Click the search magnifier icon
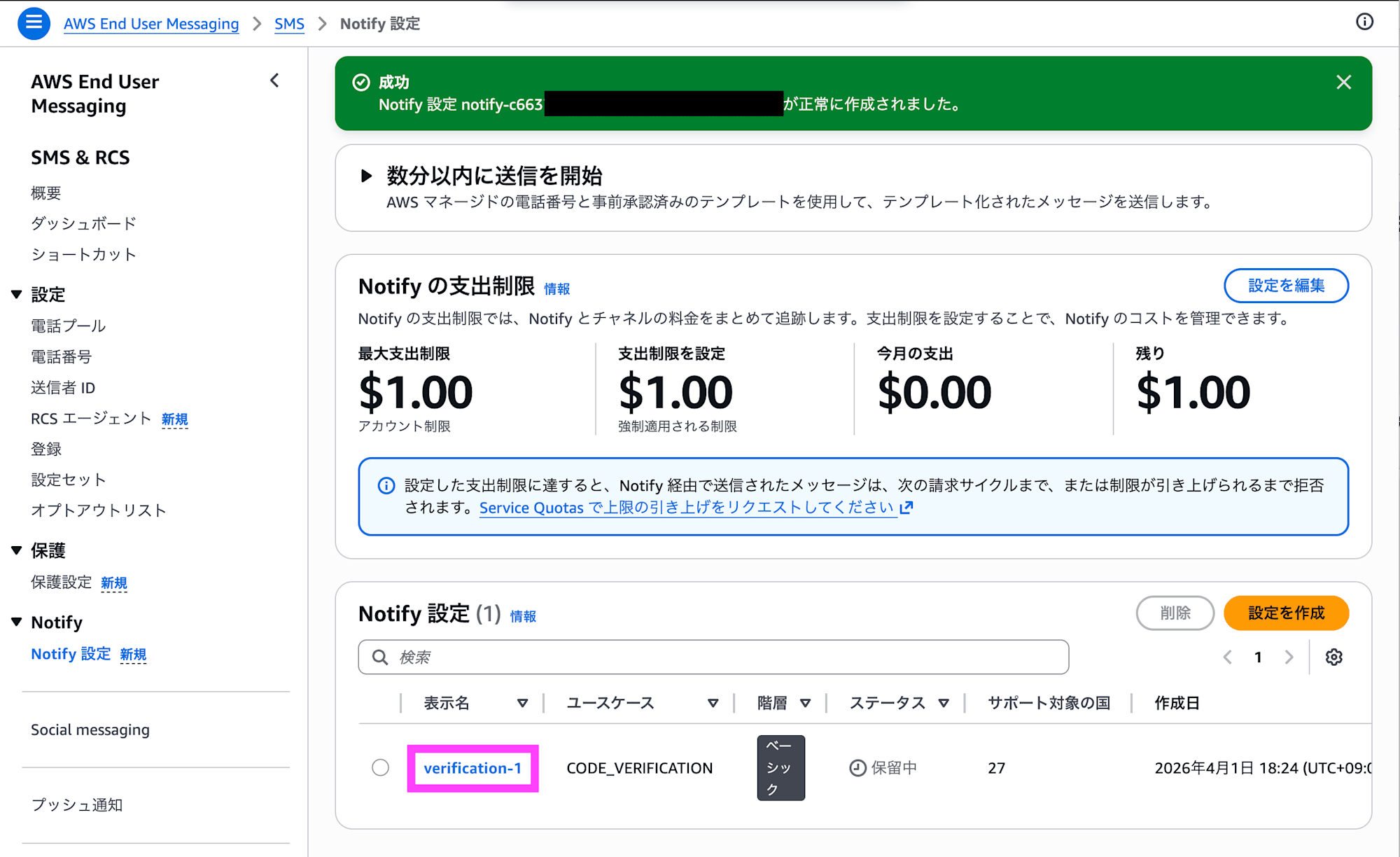 (x=379, y=657)
